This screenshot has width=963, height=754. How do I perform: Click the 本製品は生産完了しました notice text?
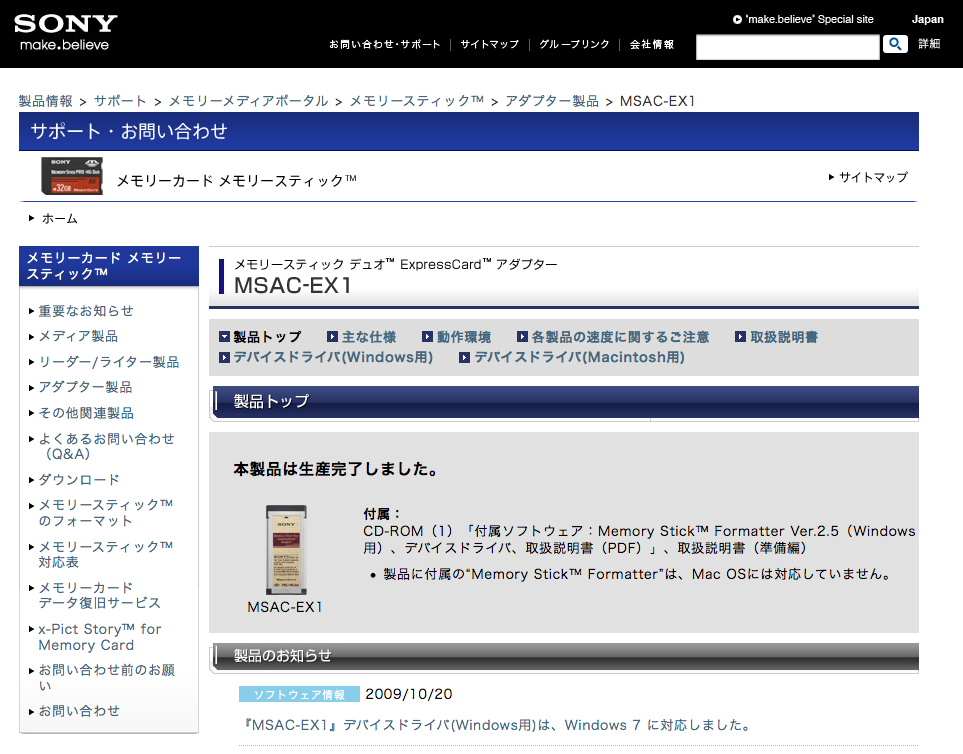(335, 470)
